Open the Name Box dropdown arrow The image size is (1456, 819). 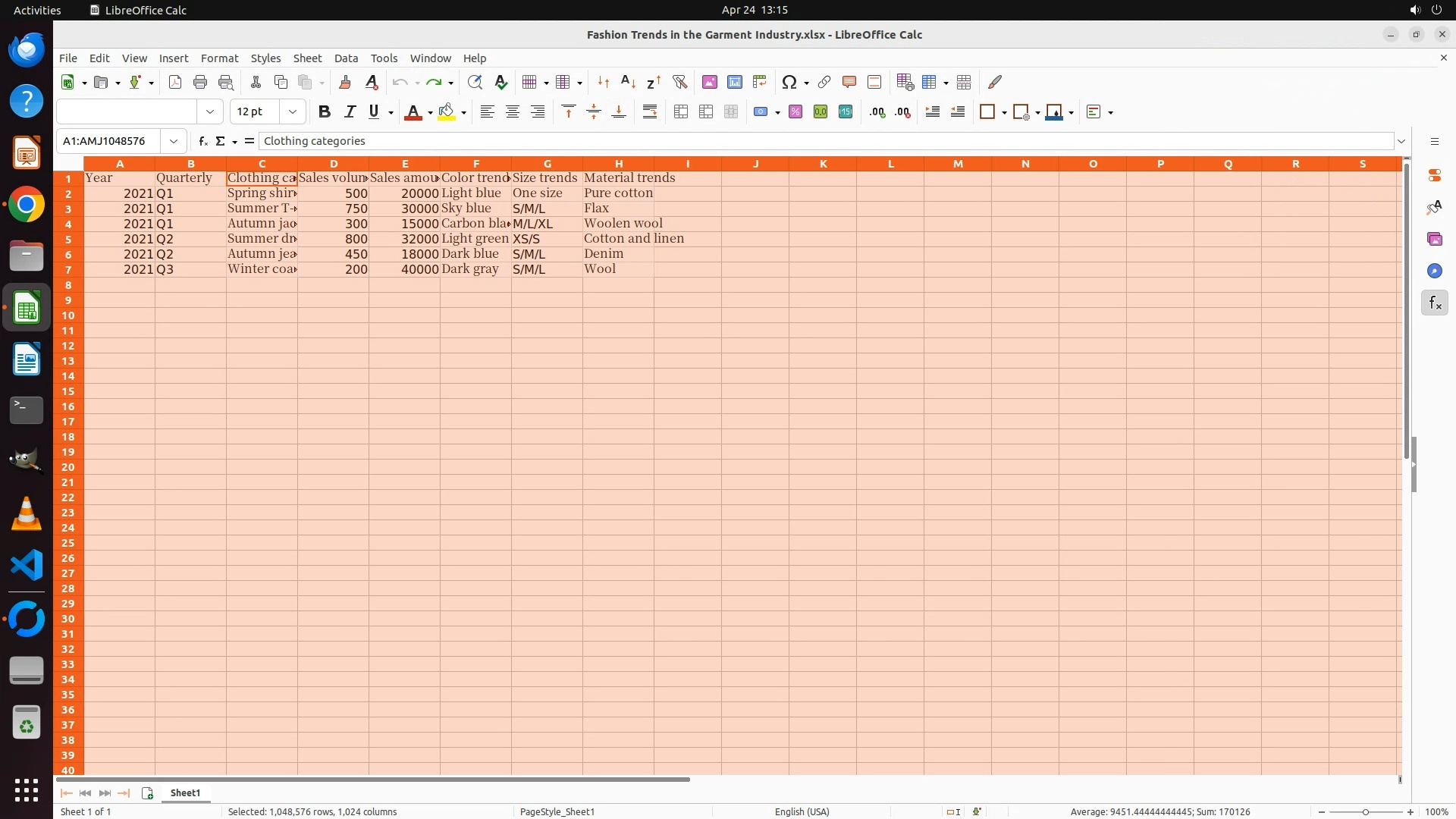(174, 141)
